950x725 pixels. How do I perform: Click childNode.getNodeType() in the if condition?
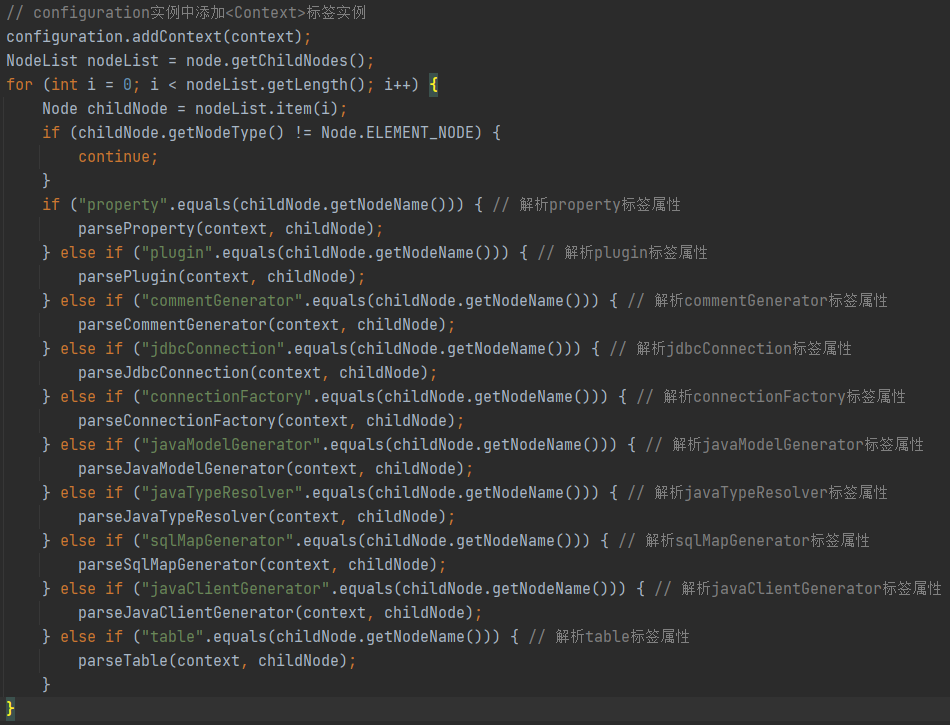click(181, 133)
